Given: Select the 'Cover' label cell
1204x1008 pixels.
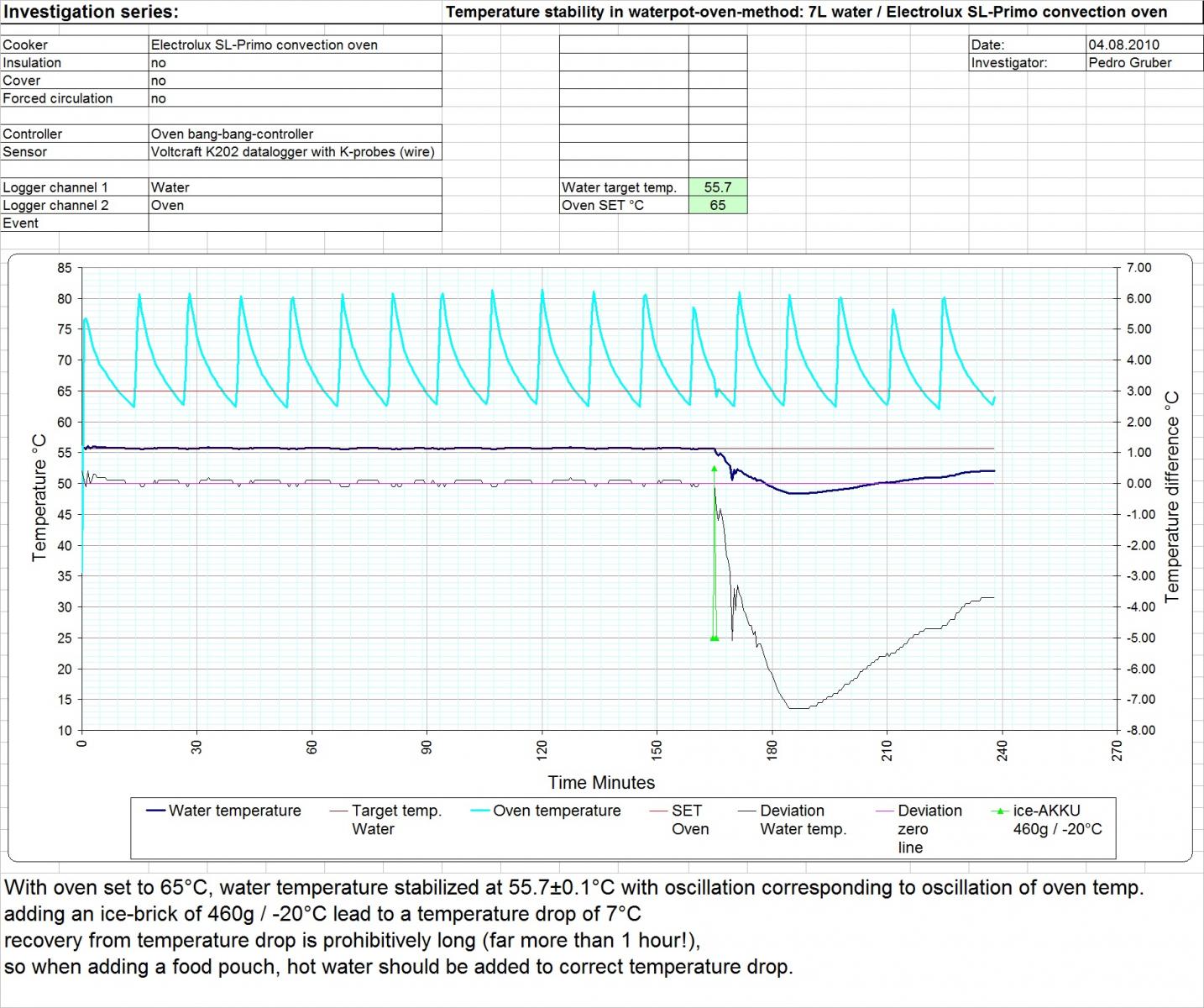Looking at the screenshot, I should coord(75,80).
